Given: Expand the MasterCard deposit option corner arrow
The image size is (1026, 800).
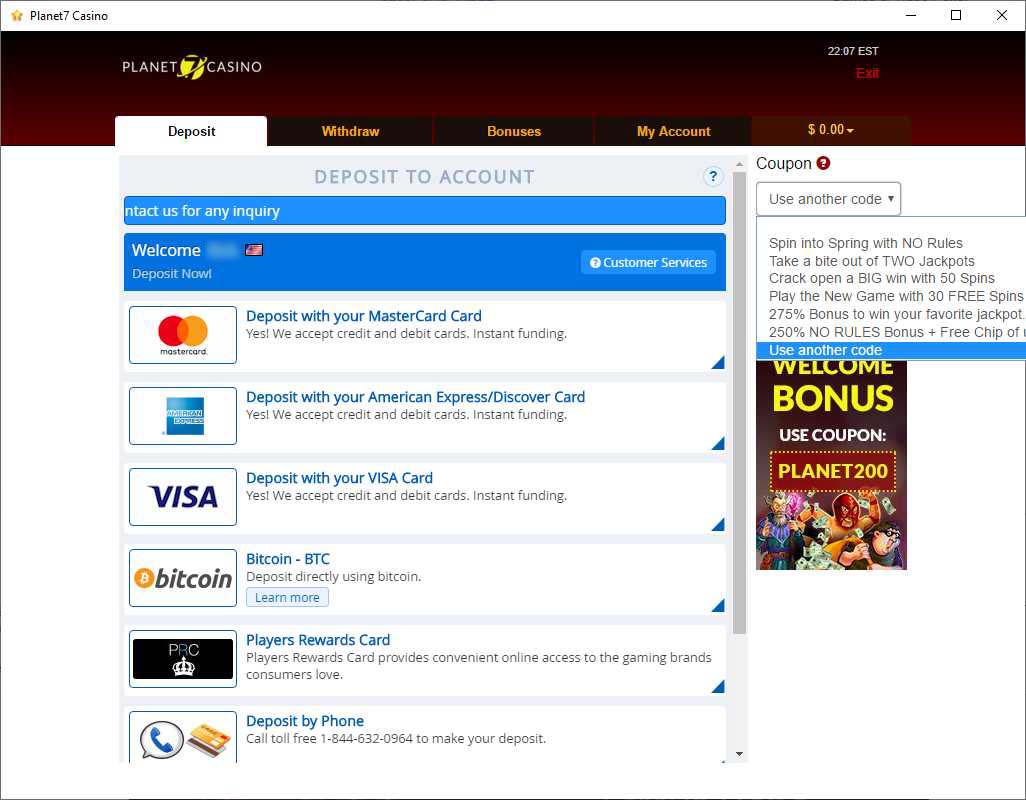Looking at the screenshot, I should click(718, 362).
